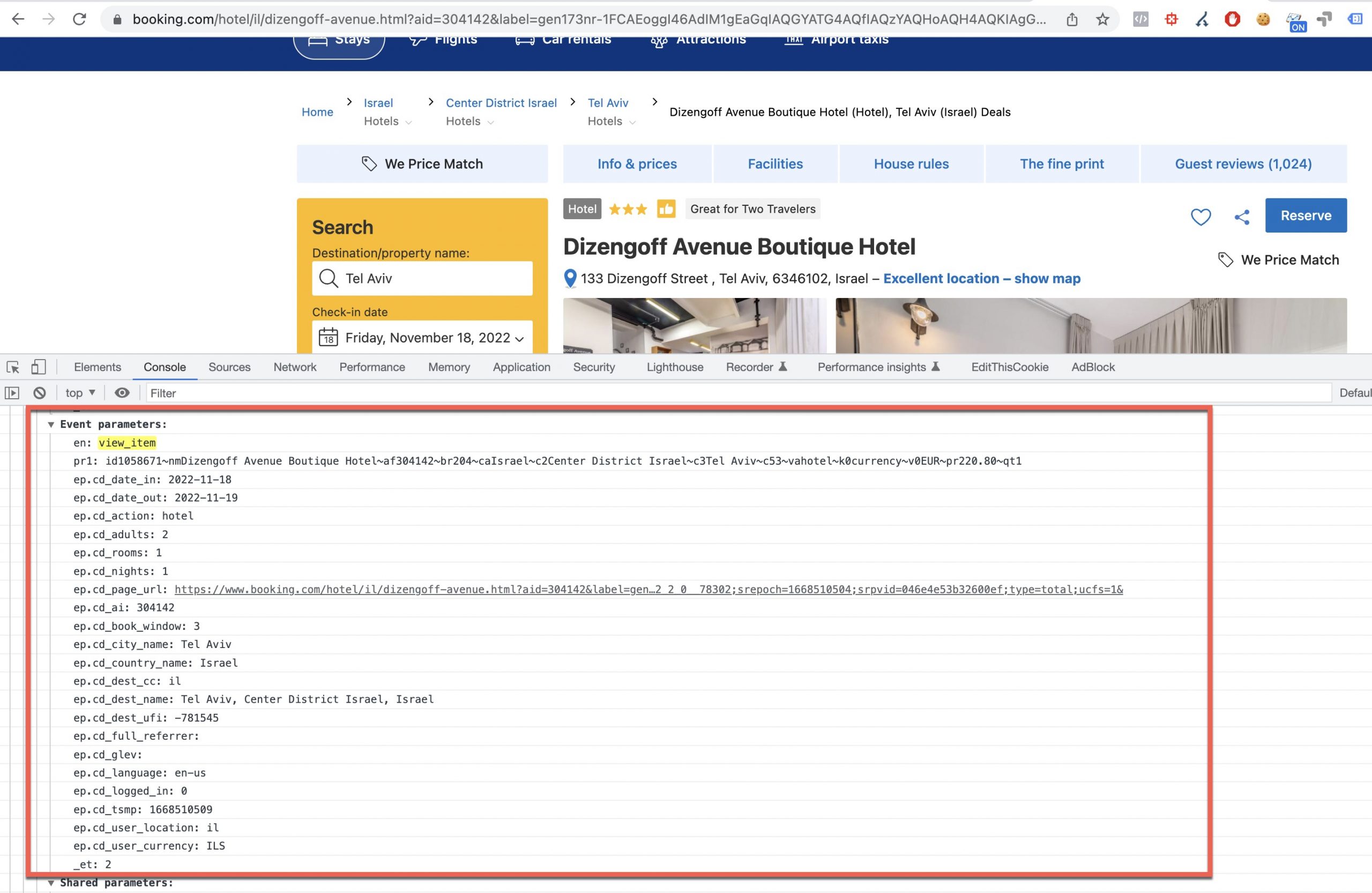The image size is (1372, 893).
Task: Open the Application tab
Action: pyautogui.click(x=521, y=367)
